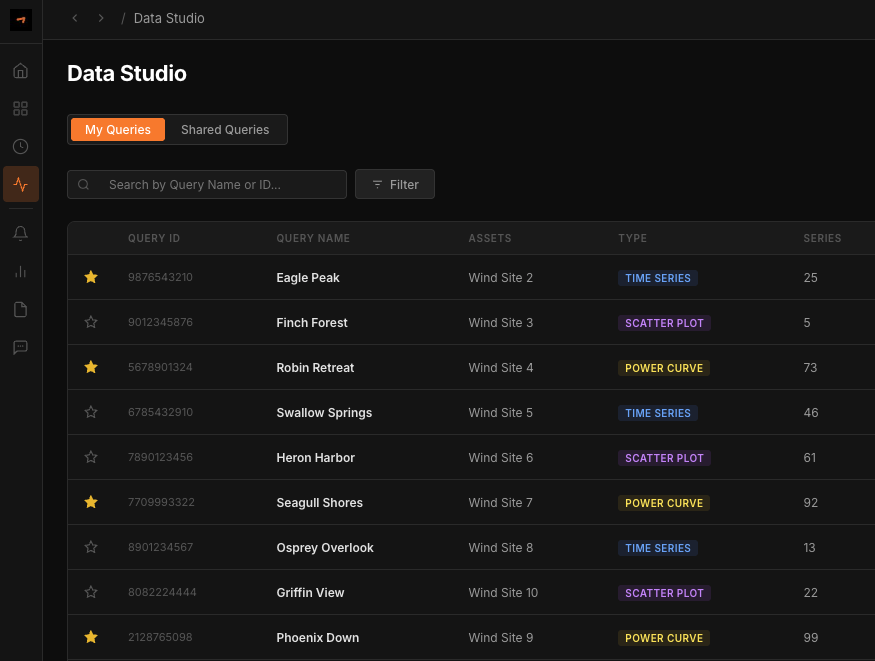Open the document file icon in sidebar
875x661 pixels.
point(21,310)
